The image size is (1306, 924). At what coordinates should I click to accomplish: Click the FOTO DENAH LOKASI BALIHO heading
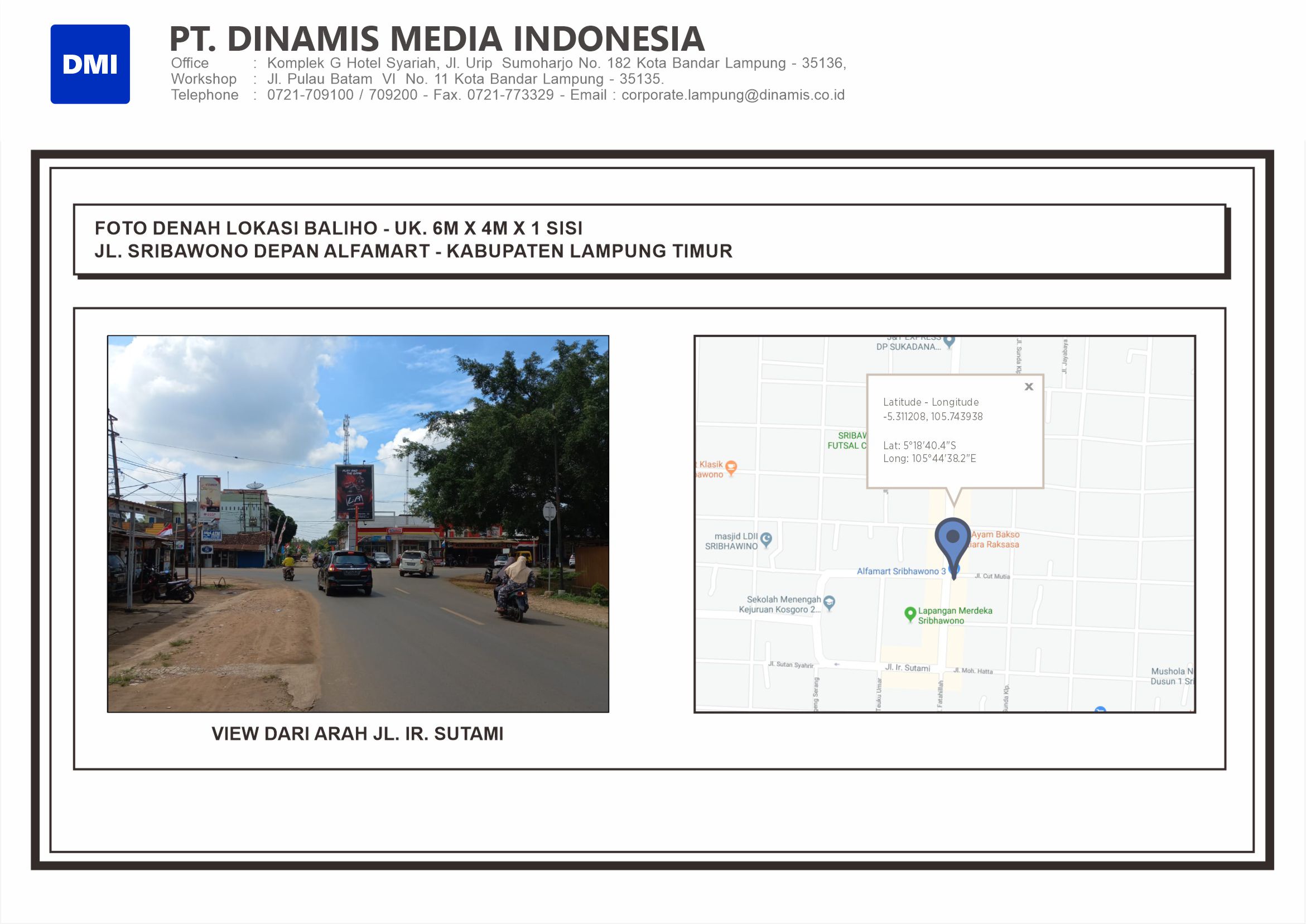pyautogui.click(x=339, y=228)
